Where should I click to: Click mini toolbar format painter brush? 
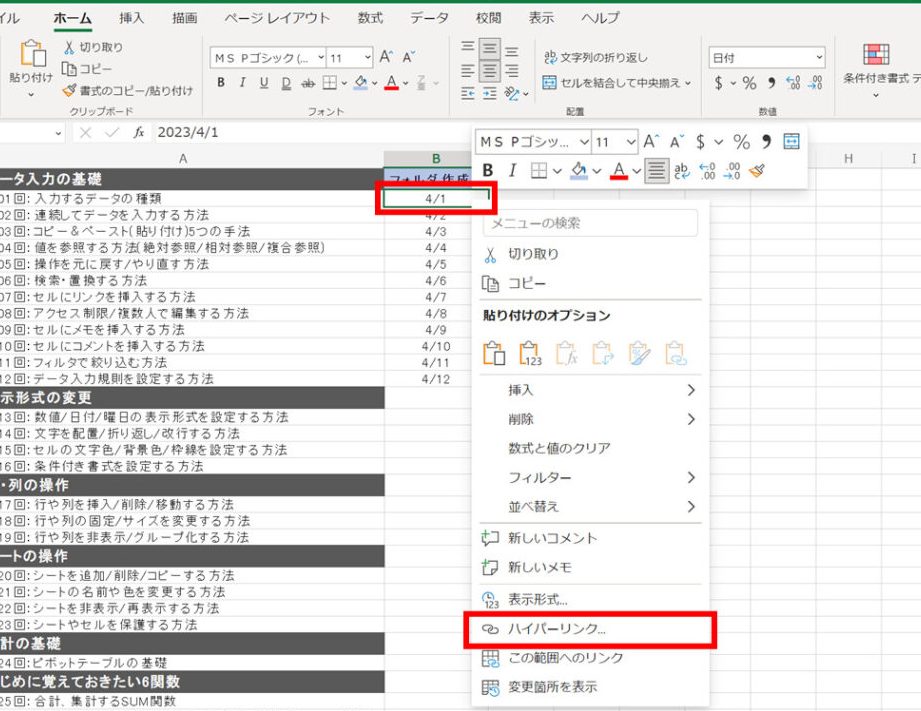click(x=757, y=171)
